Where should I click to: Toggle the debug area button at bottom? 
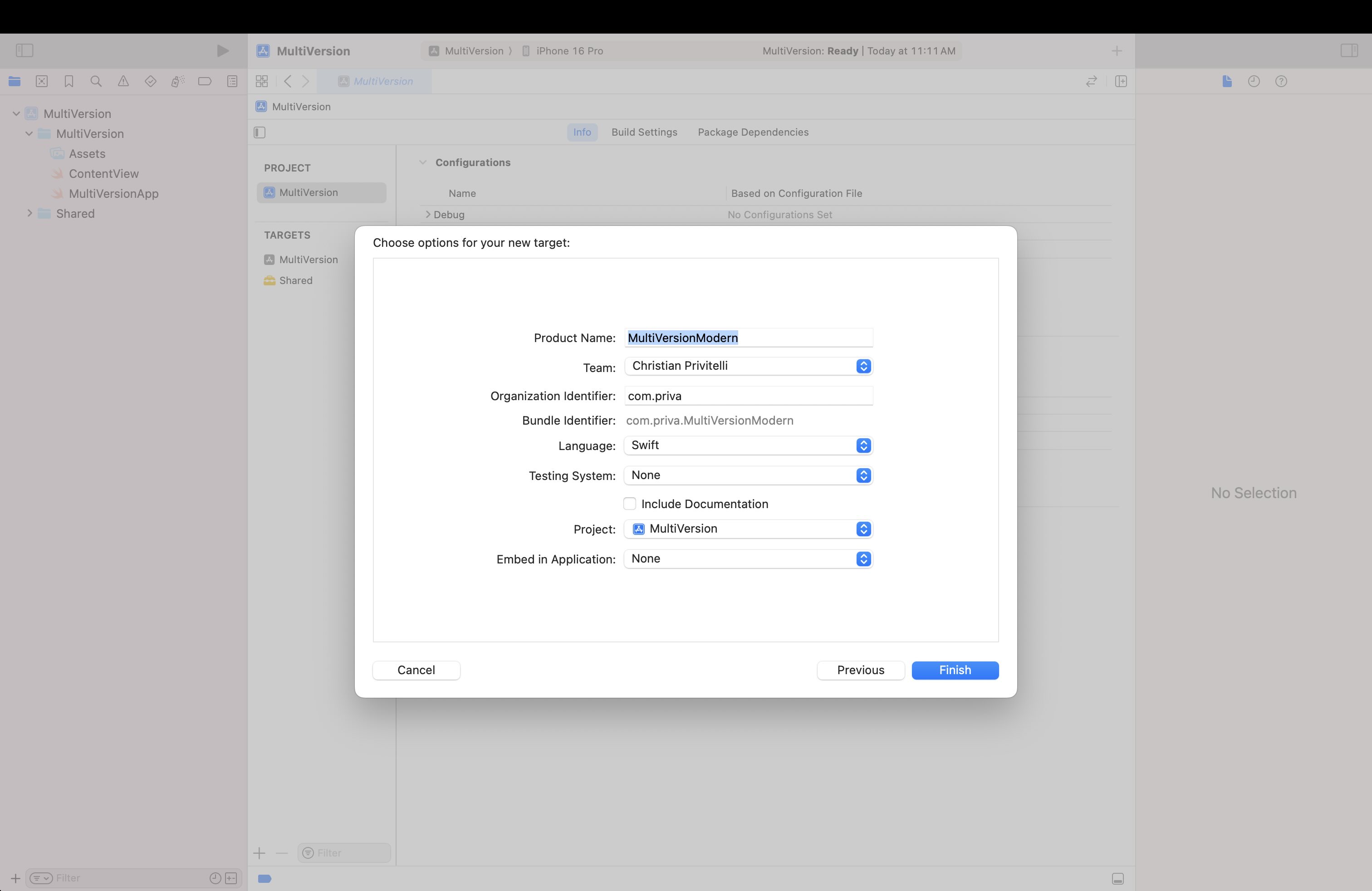click(x=1118, y=879)
